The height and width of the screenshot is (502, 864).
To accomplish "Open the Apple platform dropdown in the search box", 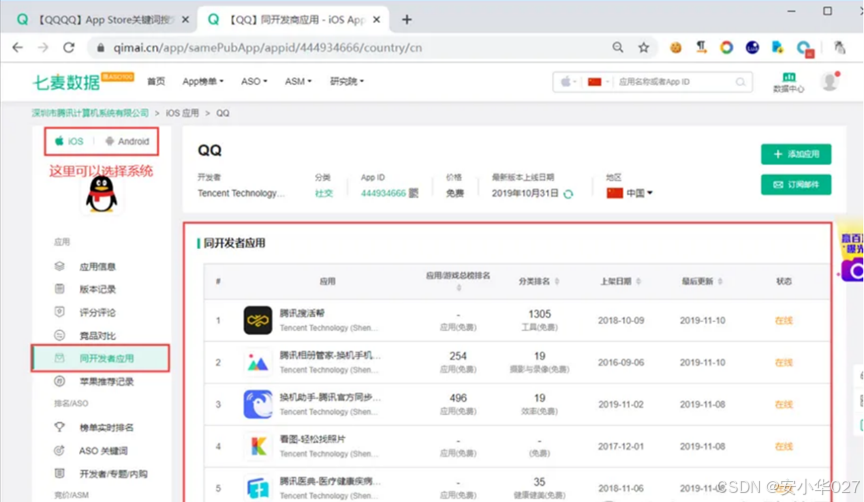I will (x=569, y=82).
